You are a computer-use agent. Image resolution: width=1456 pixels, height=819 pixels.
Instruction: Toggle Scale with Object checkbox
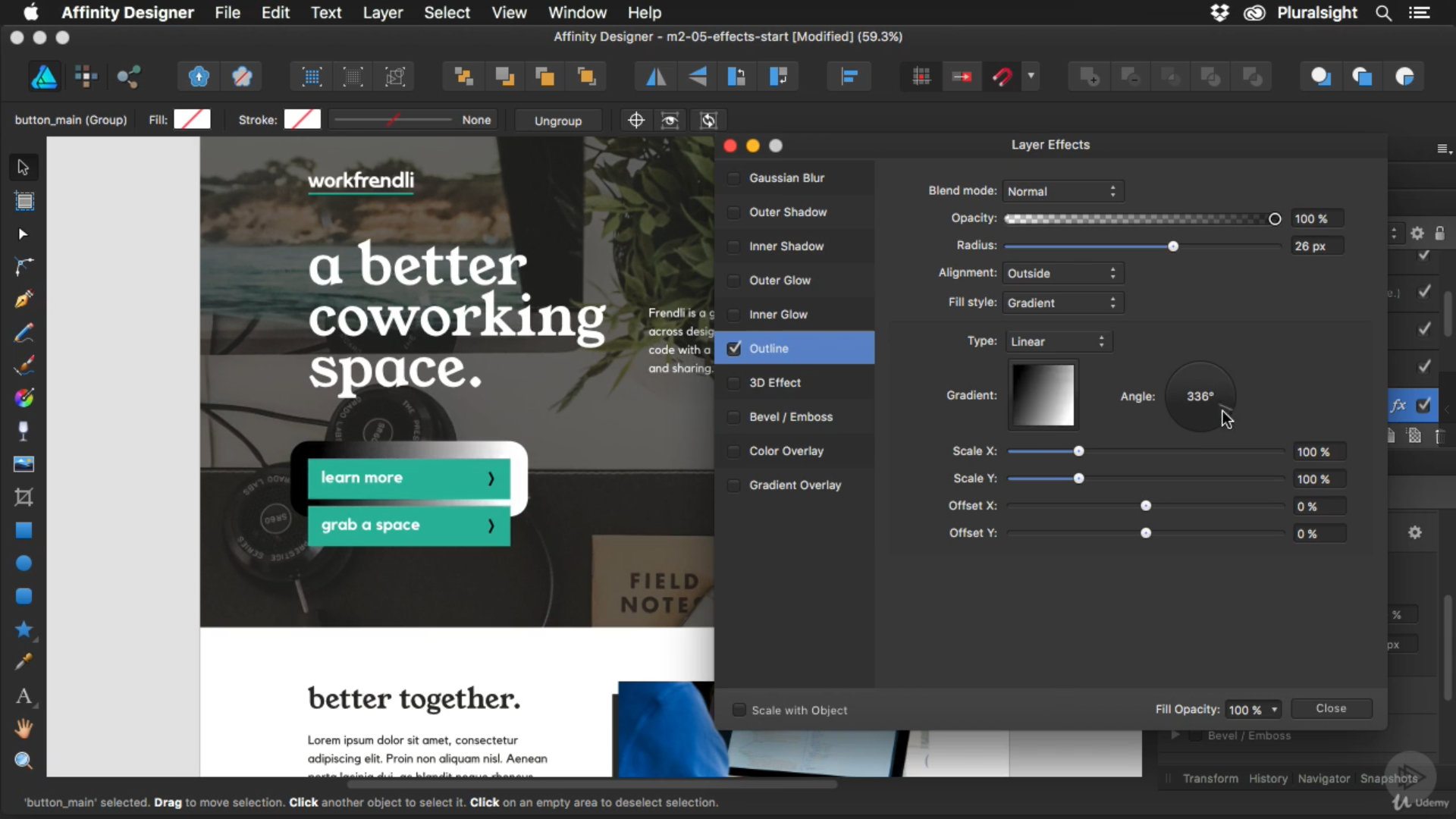click(x=739, y=711)
